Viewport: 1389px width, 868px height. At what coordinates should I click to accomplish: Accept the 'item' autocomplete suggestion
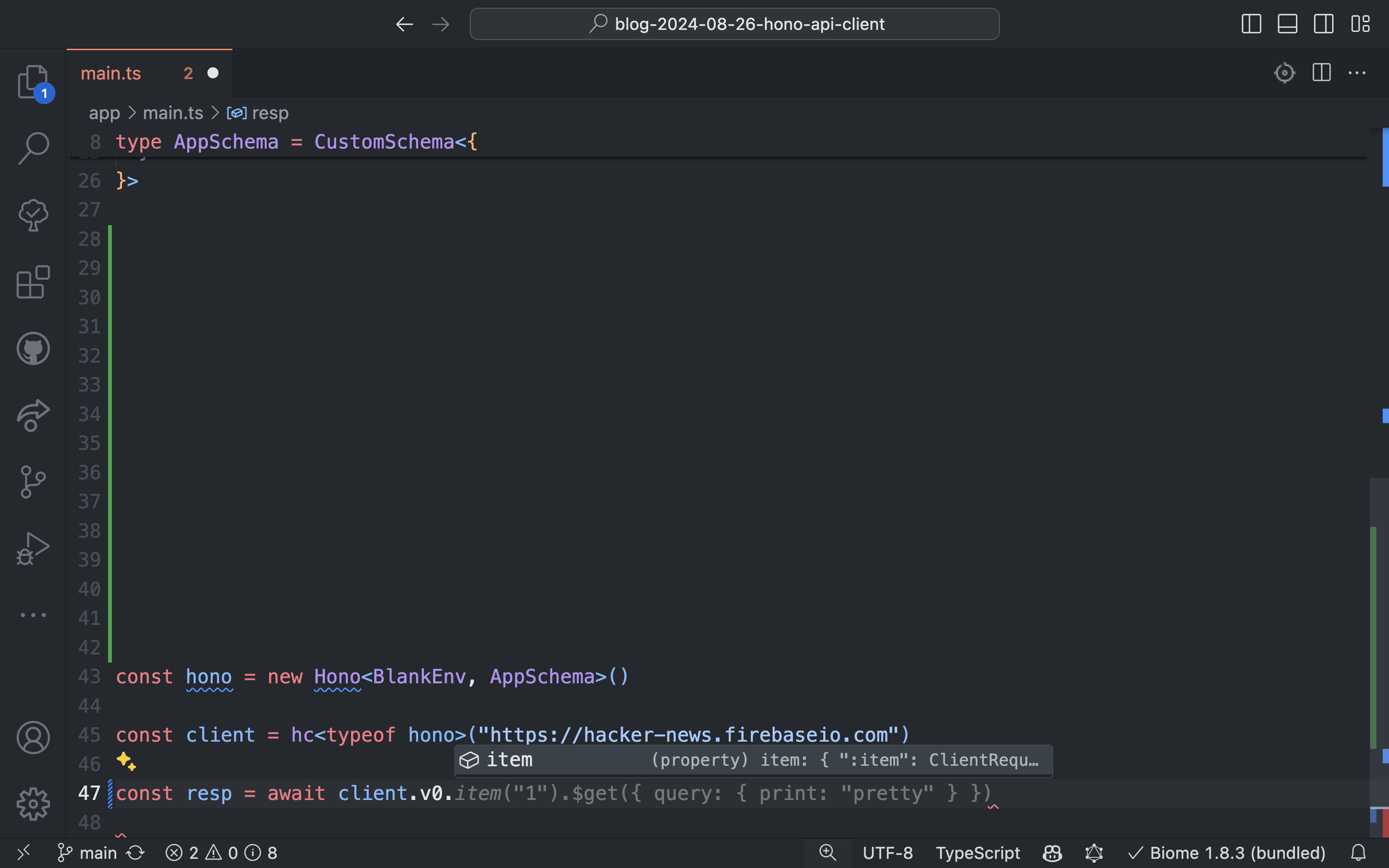[753, 760]
